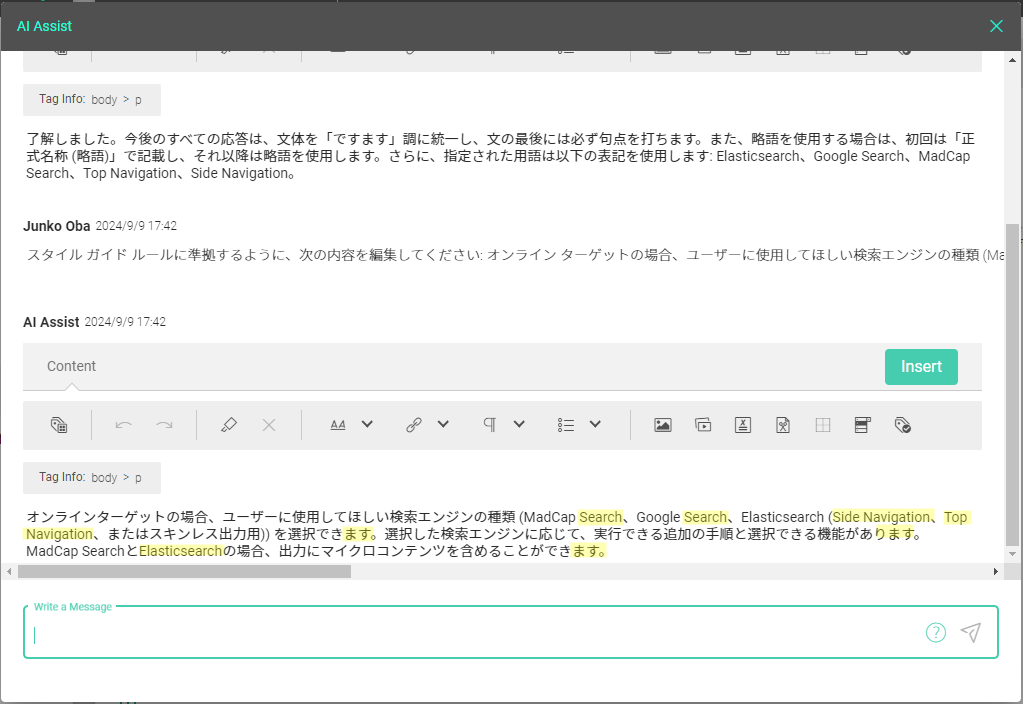Undo the last edit in Content editor
Viewport: 1023px width, 704px height.
[x=123, y=425]
